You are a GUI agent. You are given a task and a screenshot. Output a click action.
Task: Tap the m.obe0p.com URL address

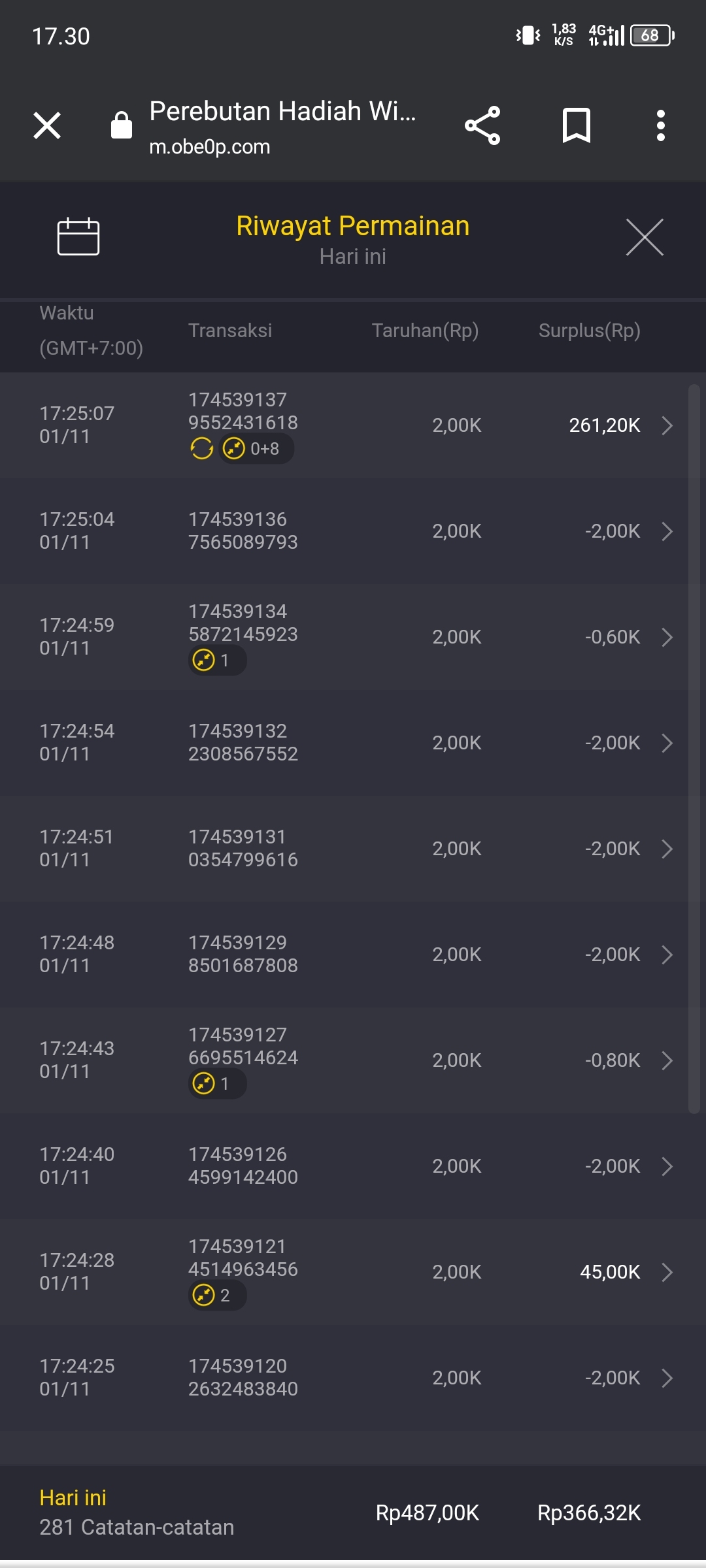210,147
